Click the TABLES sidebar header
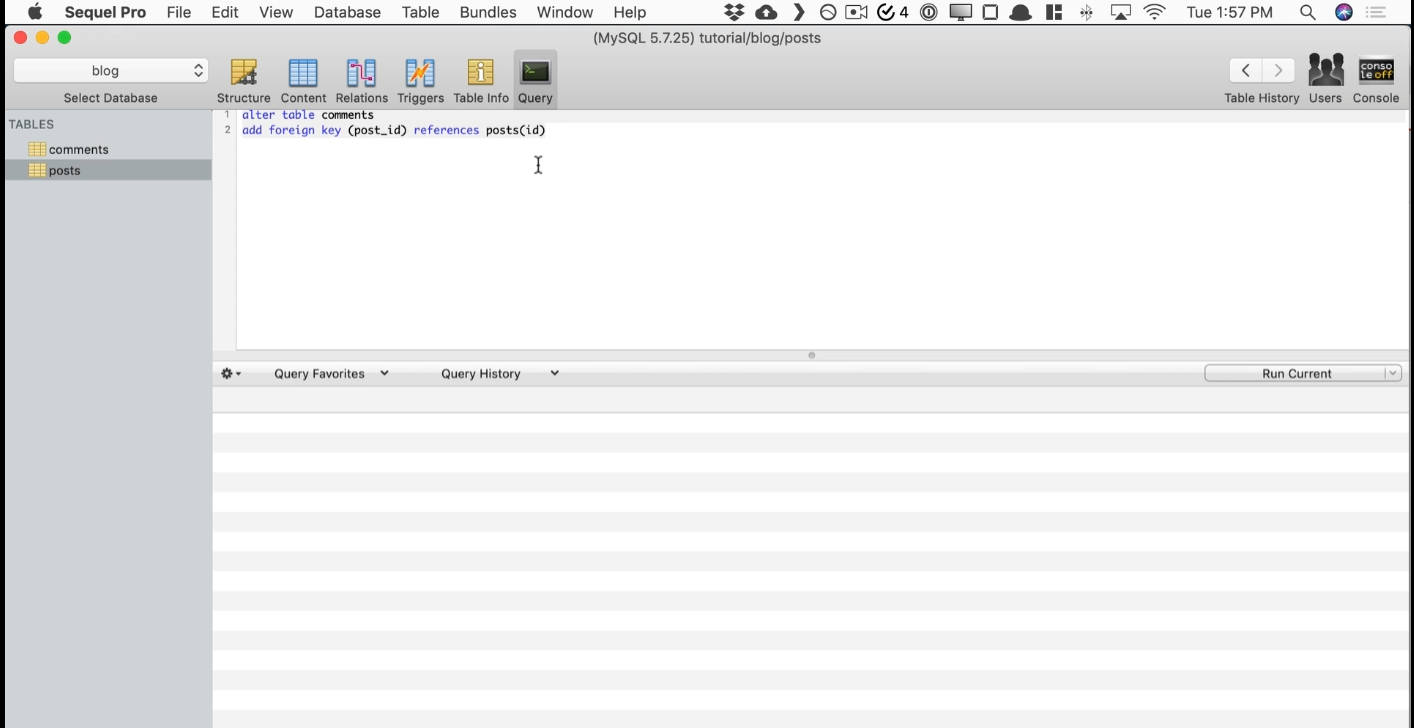Image resolution: width=1414 pixels, height=728 pixels. pyautogui.click(x=31, y=124)
